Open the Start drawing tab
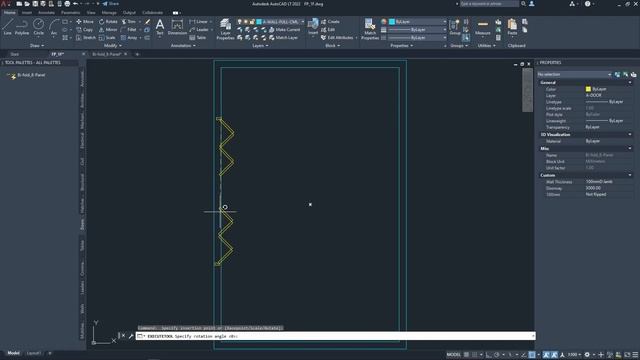Image resolution: width=640 pixels, height=360 pixels. (15, 54)
